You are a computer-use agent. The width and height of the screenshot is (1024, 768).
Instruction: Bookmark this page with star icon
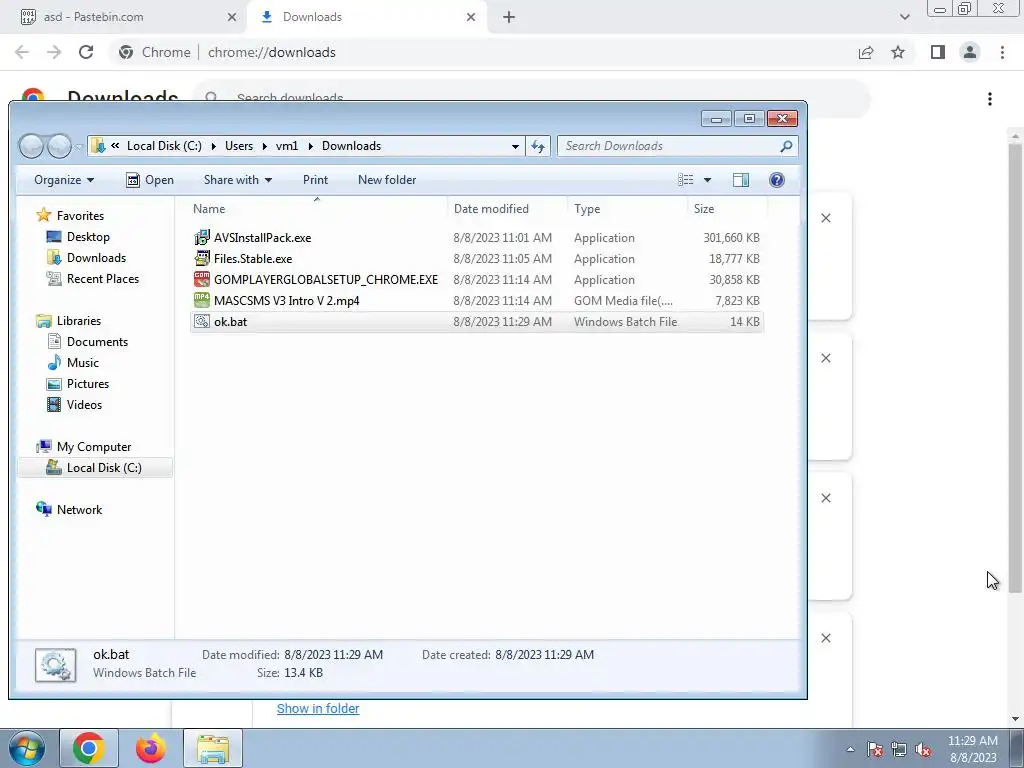(898, 52)
